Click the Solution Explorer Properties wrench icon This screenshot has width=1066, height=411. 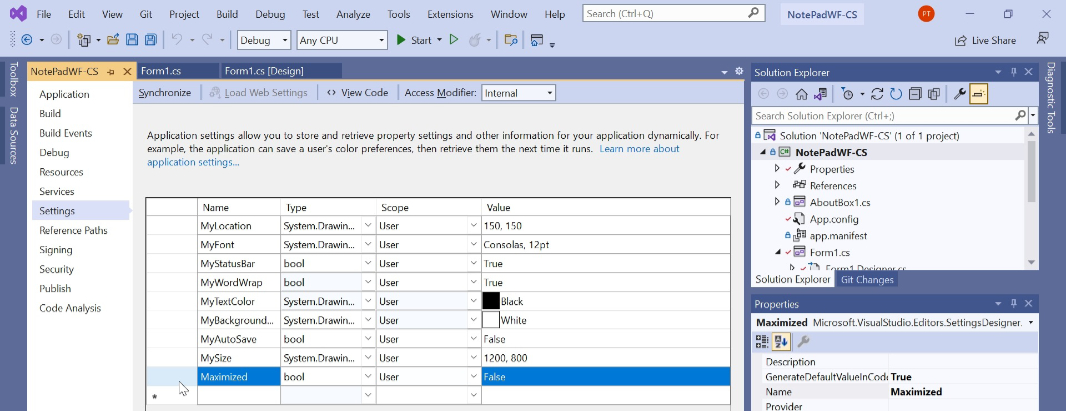[x=959, y=94]
